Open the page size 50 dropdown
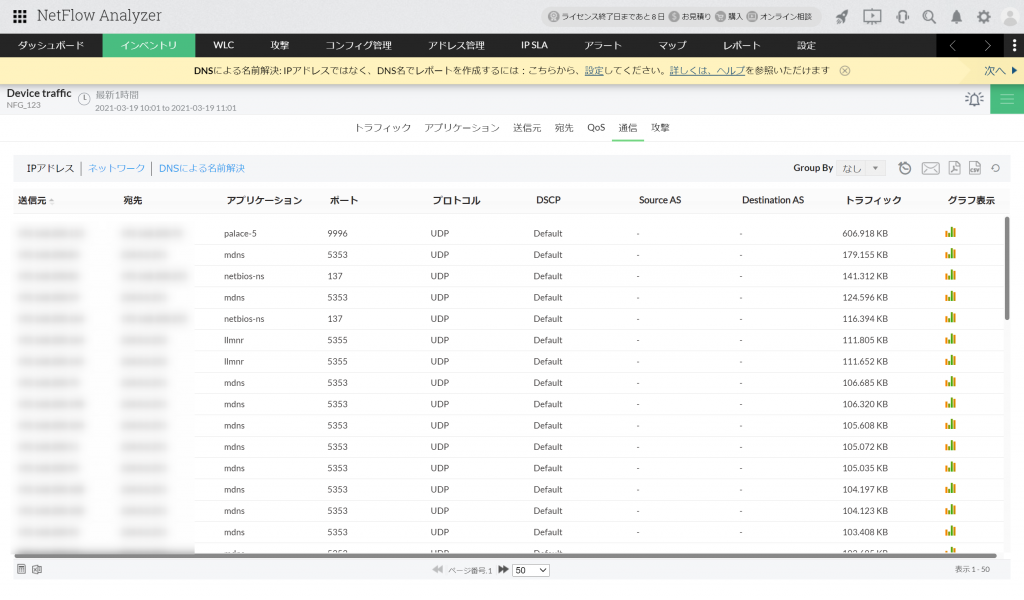The height and width of the screenshot is (600, 1024). [530, 570]
